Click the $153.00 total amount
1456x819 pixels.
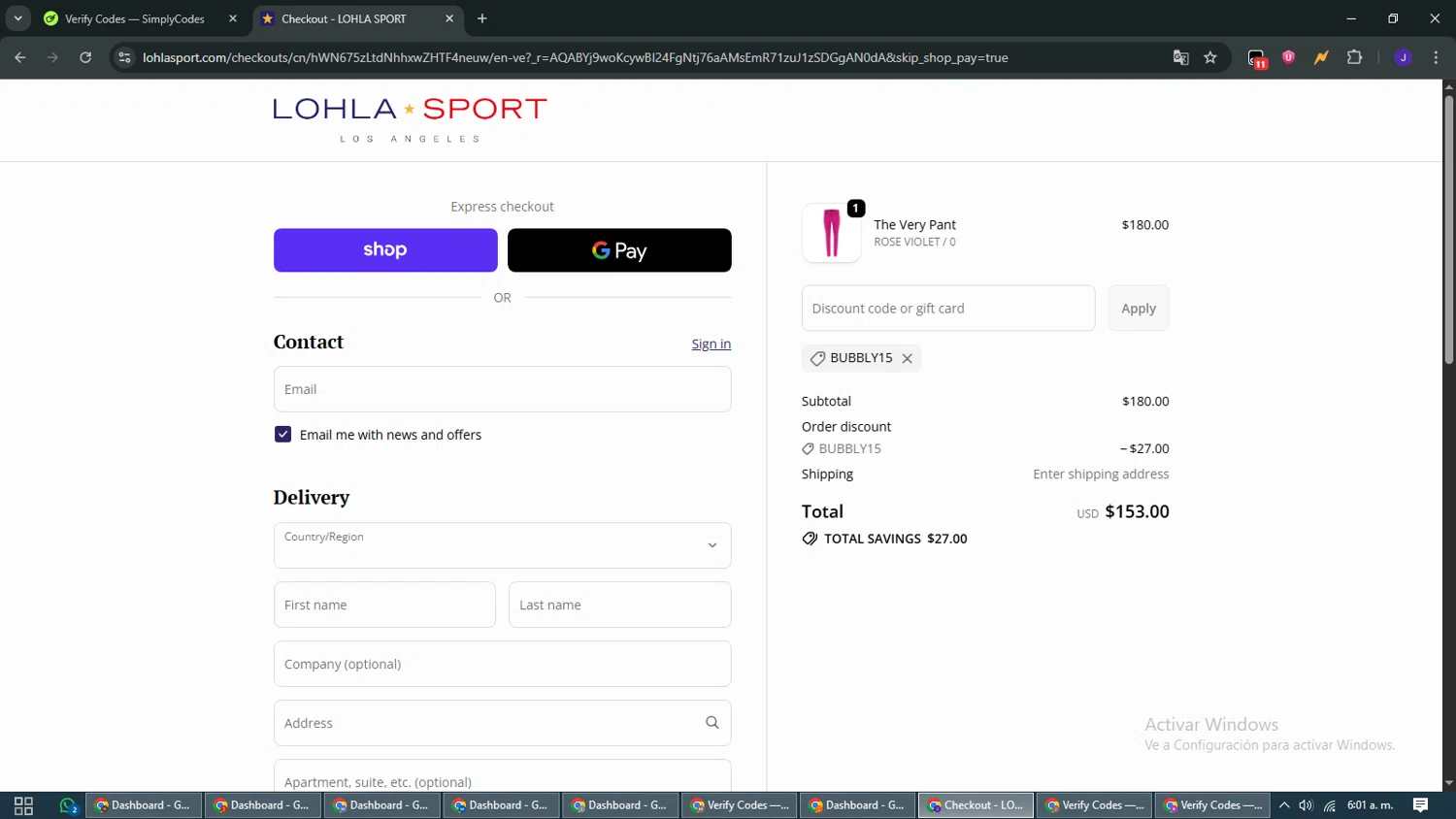[1137, 511]
